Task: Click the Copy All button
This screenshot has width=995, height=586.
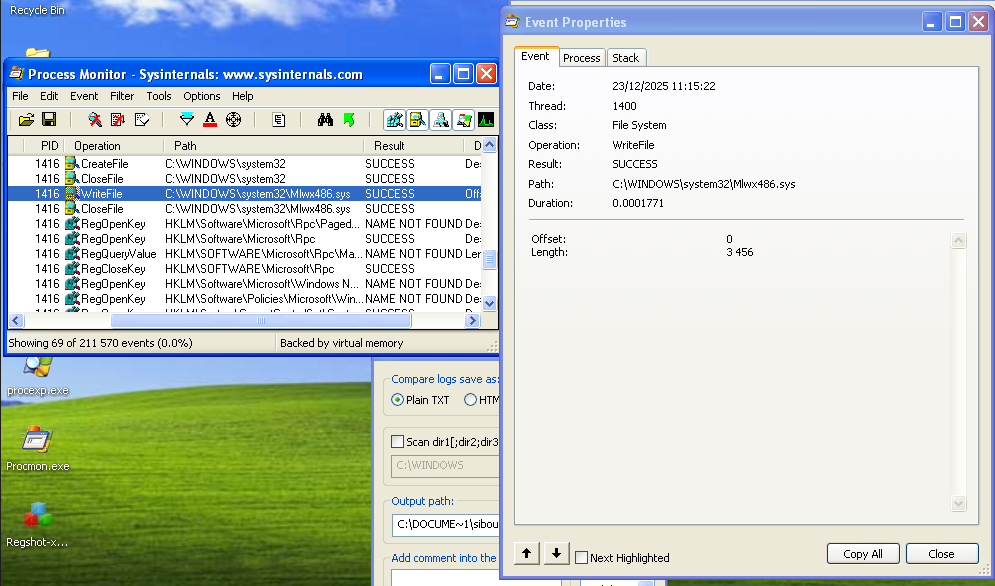Action: [x=862, y=554]
